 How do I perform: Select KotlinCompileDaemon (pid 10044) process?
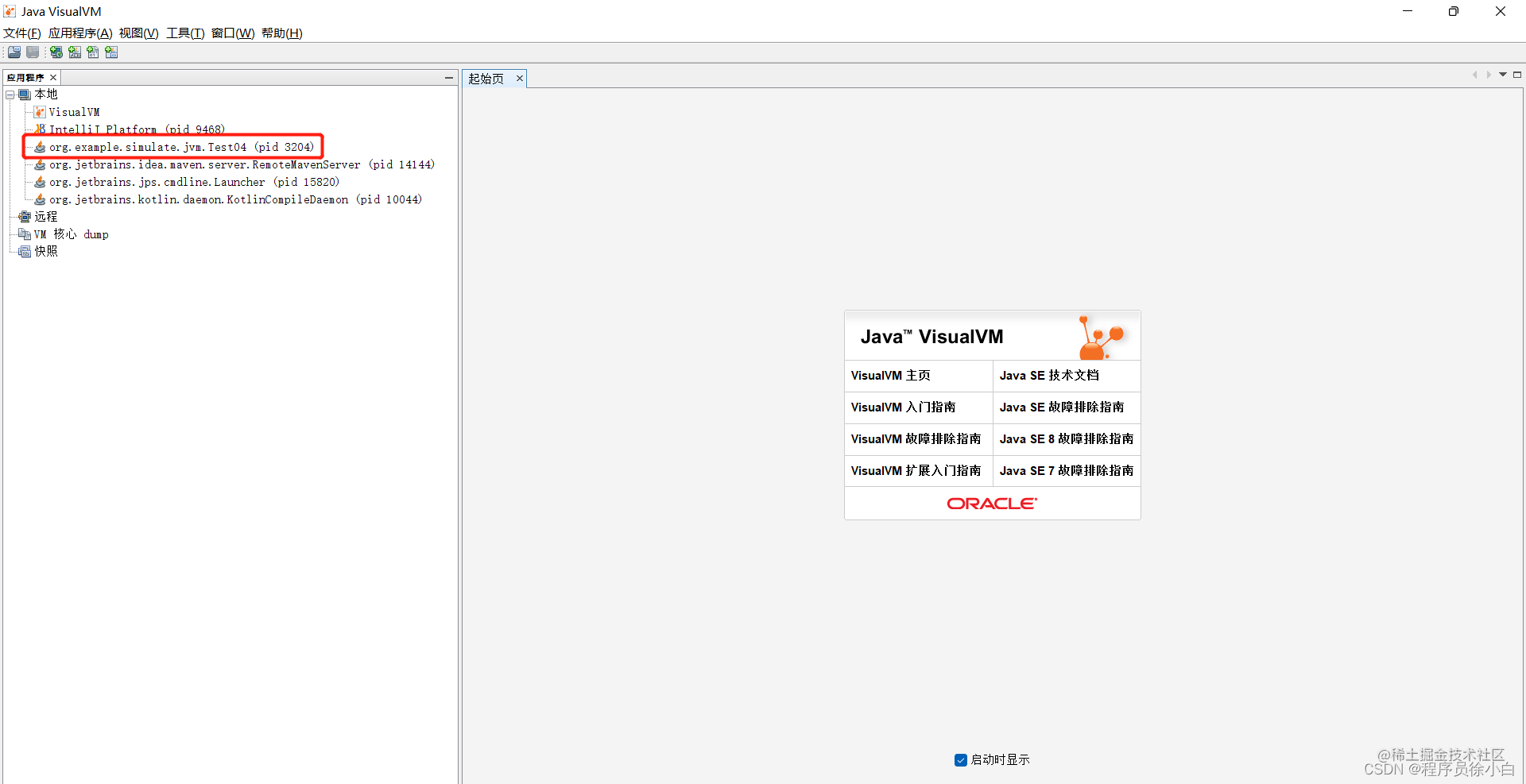tap(236, 199)
